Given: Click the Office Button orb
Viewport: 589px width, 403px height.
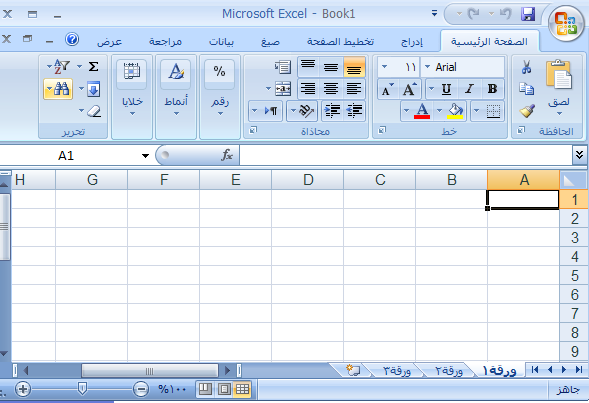Looking at the screenshot, I should pyautogui.click(x=566, y=24).
